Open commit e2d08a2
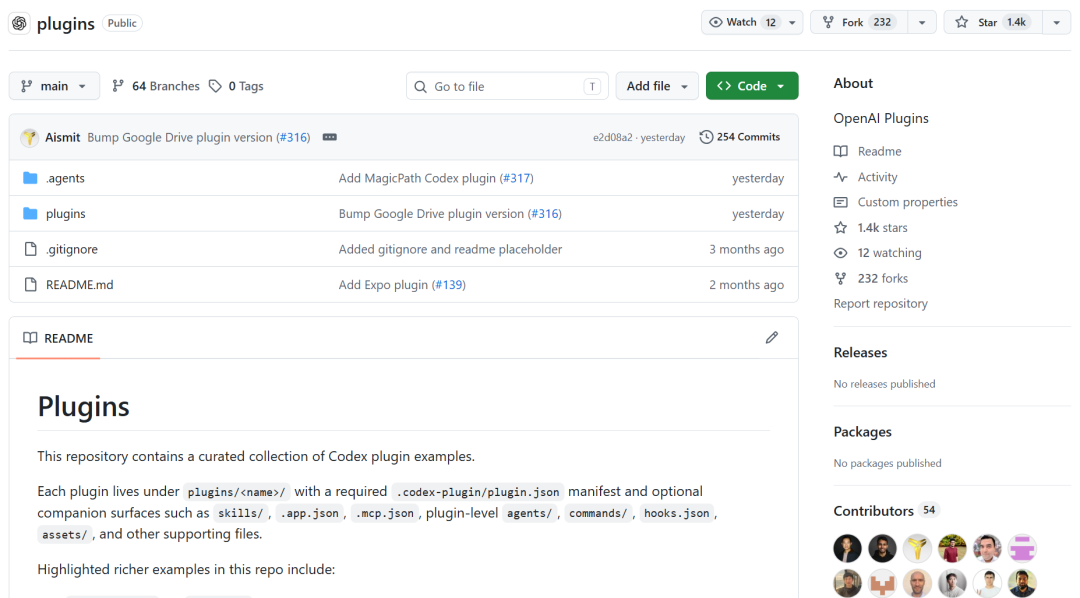This screenshot has height=598, width=1080. point(612,137)
